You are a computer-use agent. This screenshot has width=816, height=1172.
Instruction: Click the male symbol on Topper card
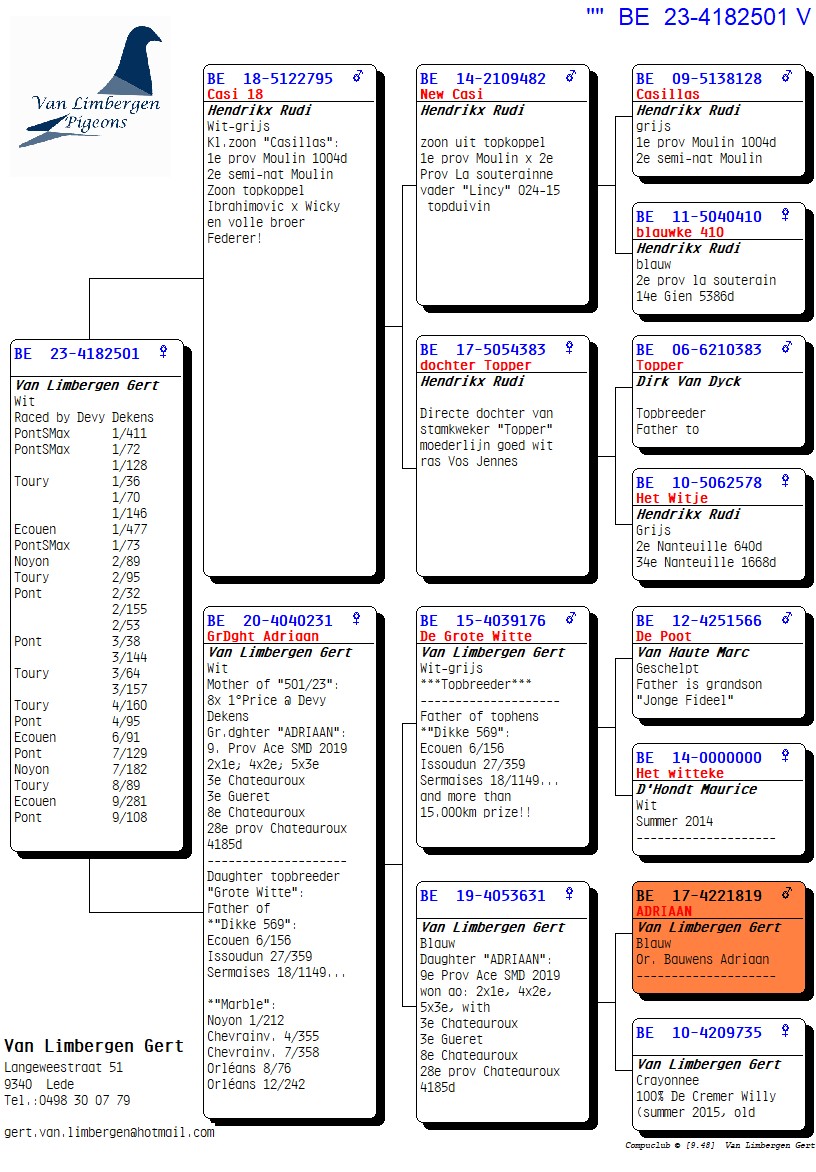(787, 348)
